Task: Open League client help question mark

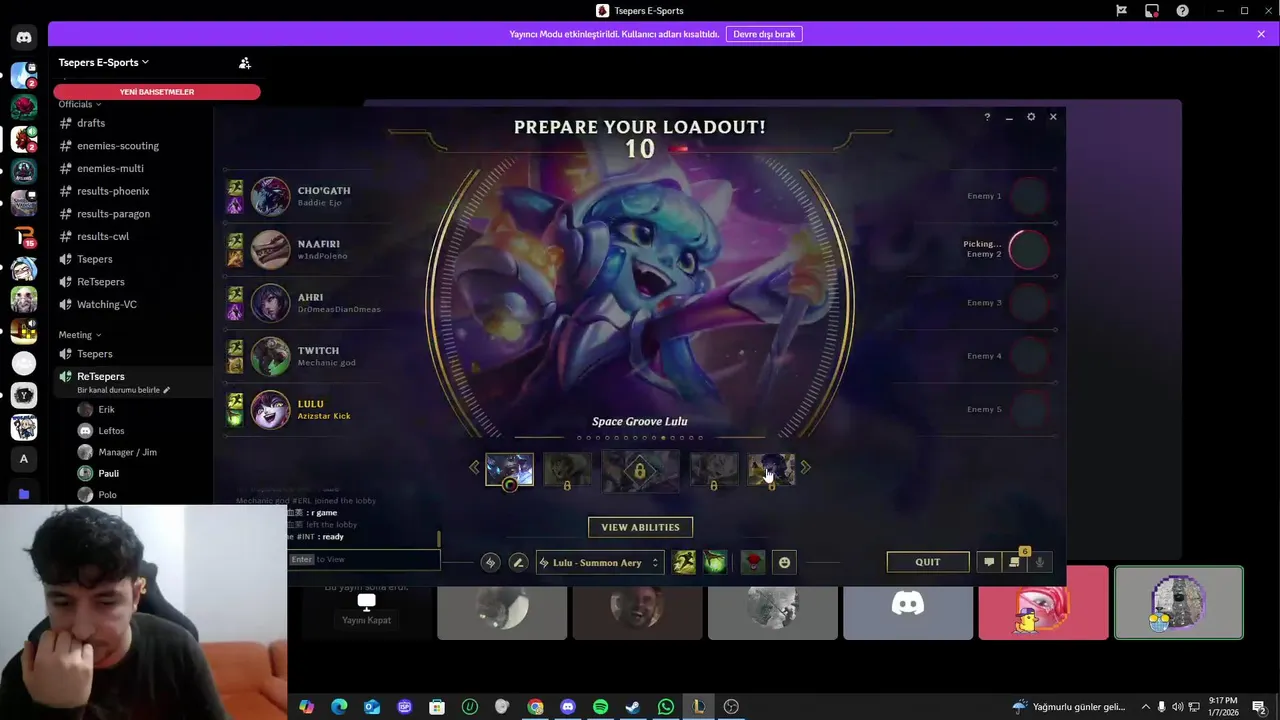Action: click(x=987, y=117)
